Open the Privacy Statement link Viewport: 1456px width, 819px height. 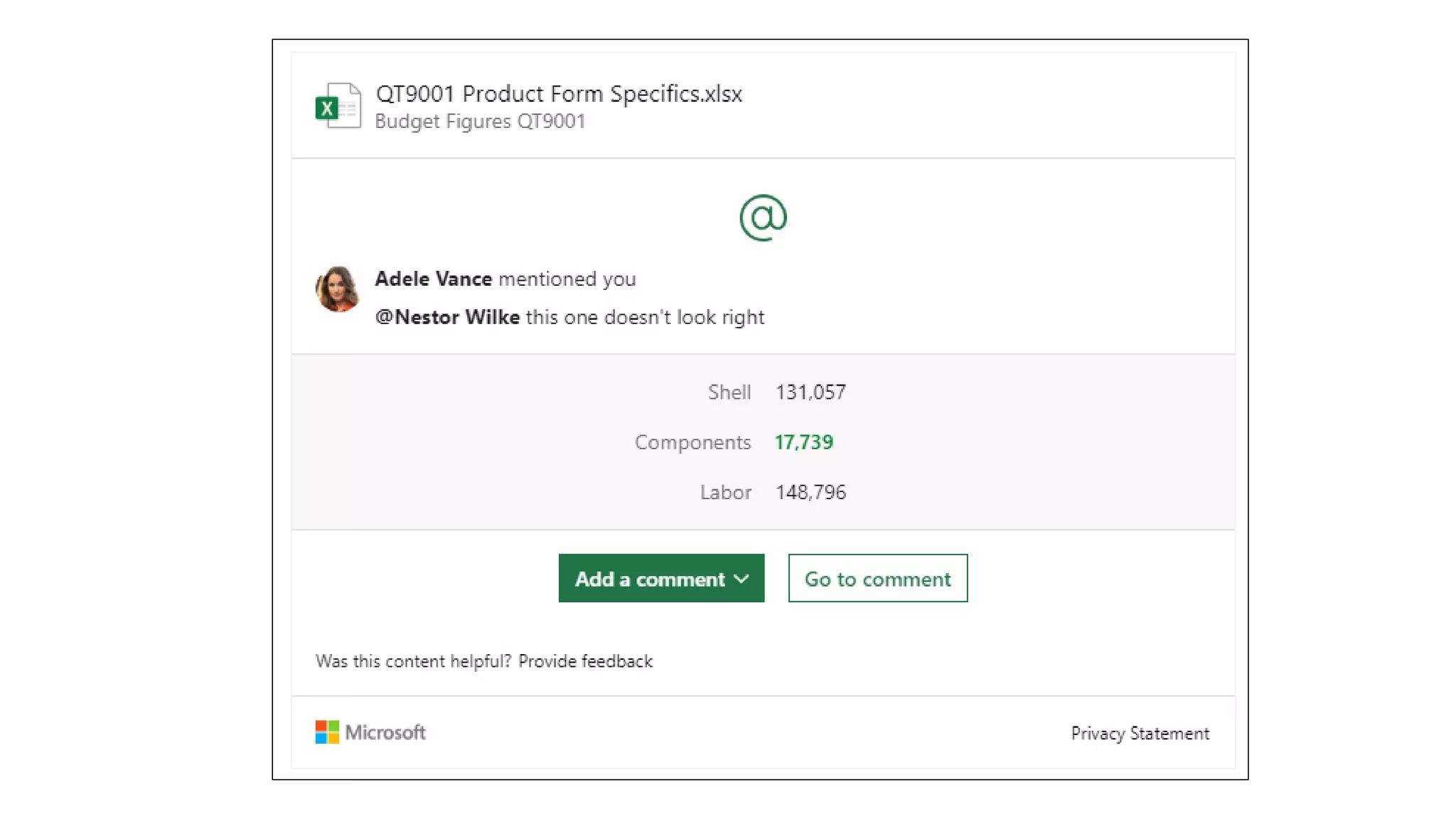pos(1140,733)
